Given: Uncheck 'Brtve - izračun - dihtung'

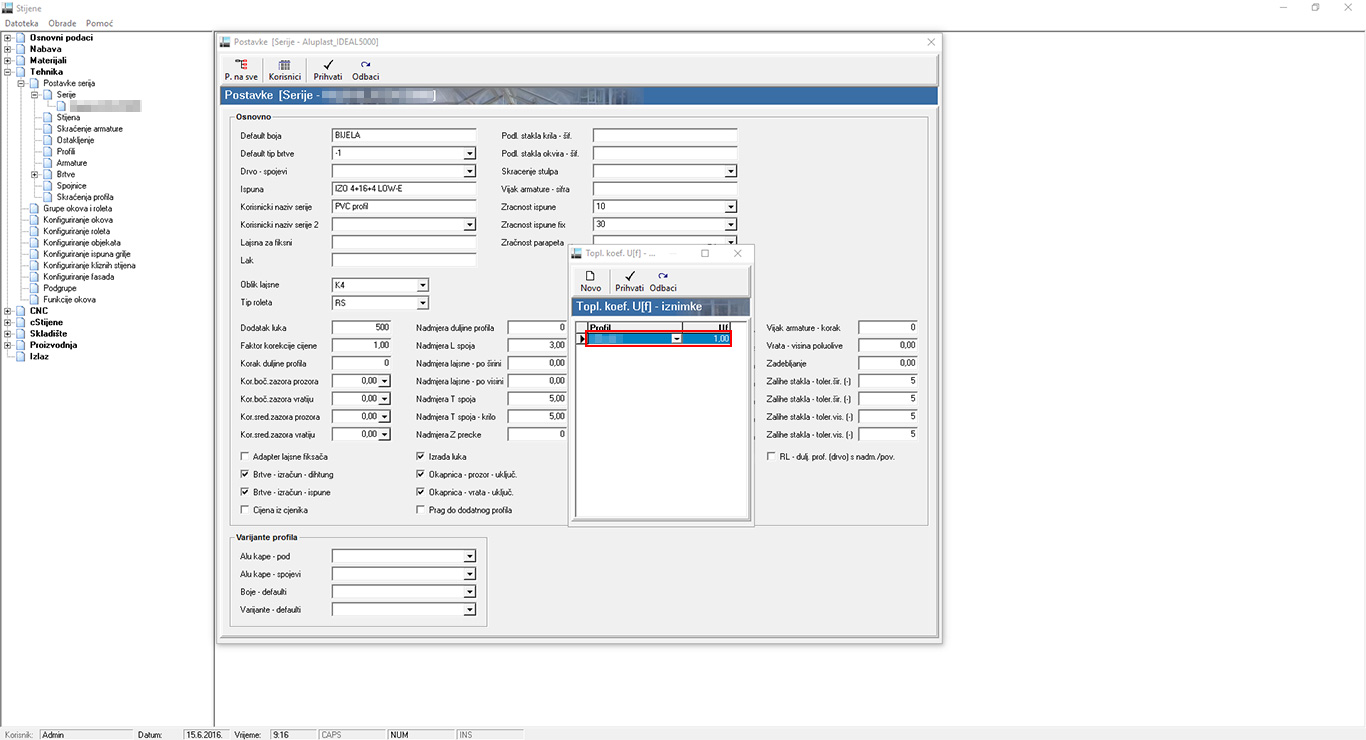Looking at the screenshot, I should (x=245, y=475).
